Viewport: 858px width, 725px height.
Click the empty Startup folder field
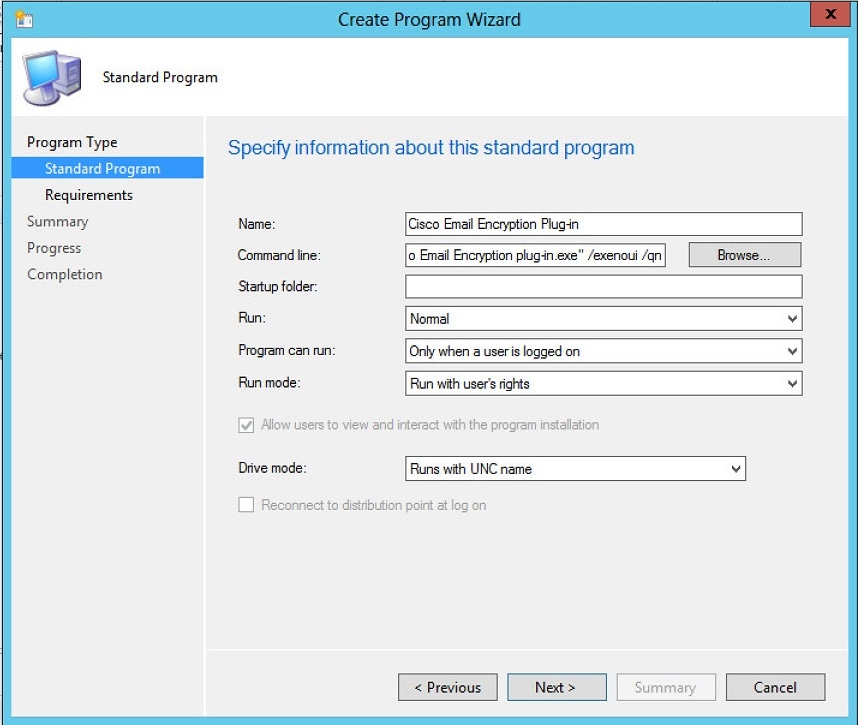pyautogui.click(x=600, y=287)
